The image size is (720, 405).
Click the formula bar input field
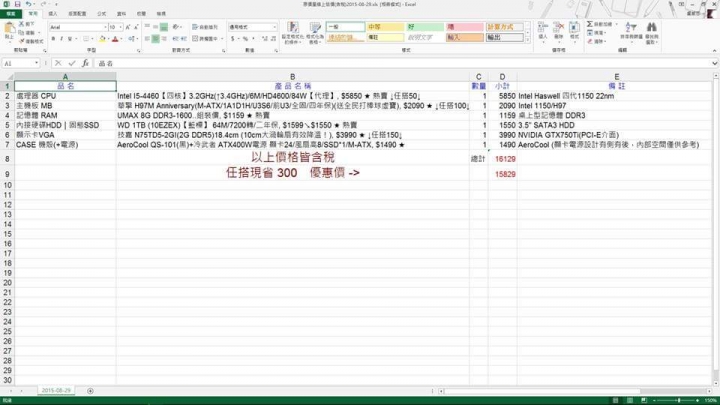(x=402, y=63)
